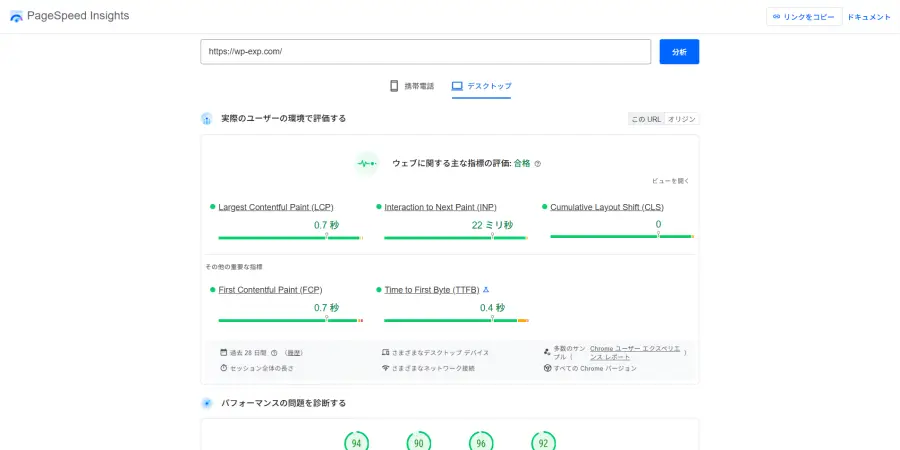Click the 合格 assessment result text
The image size is (900, 450).
tap(522, 164)
